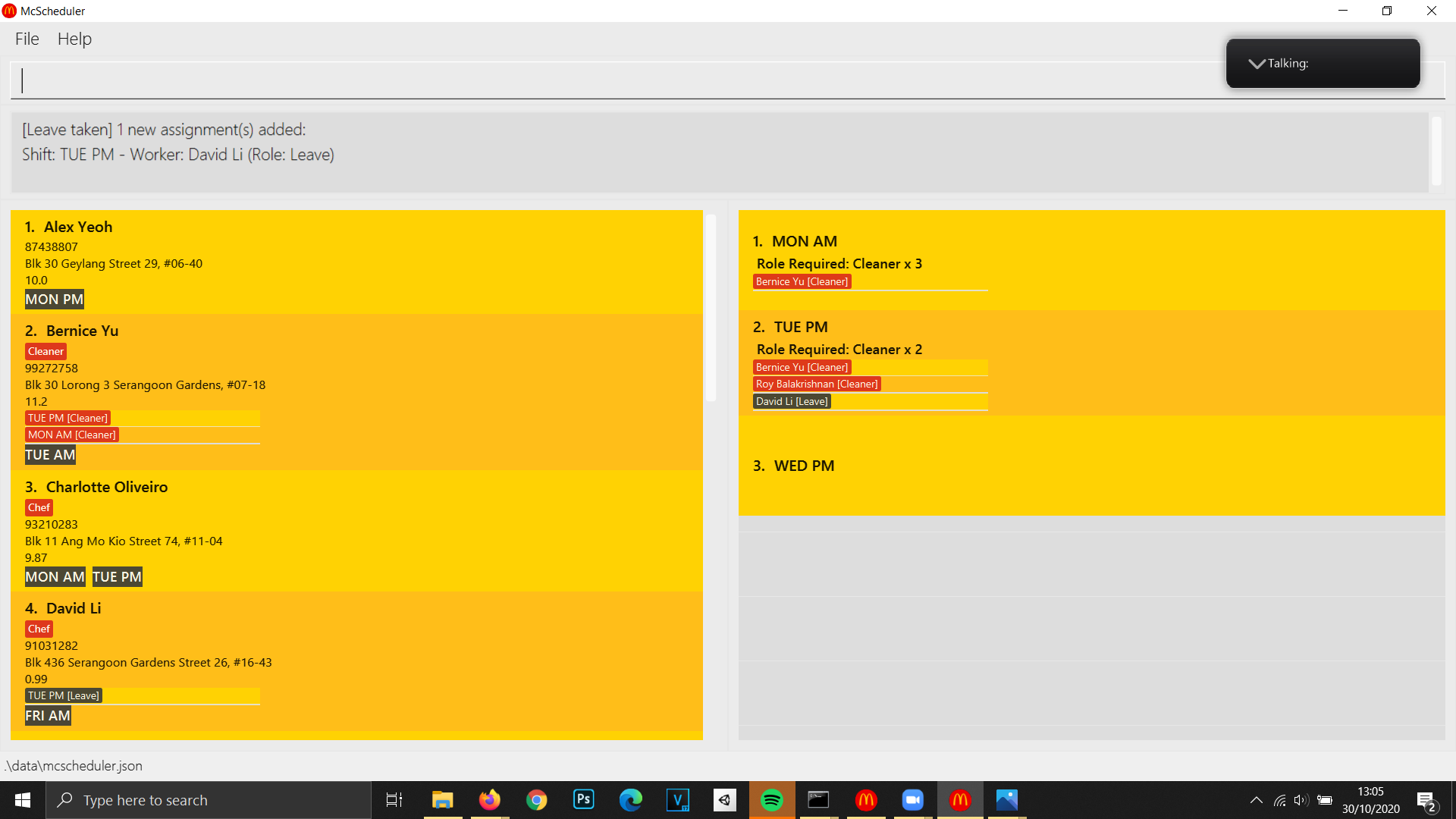Viewport: 1456px width, 819px height.
Task: Open the volume control in tray
Action: (1301, 800)
